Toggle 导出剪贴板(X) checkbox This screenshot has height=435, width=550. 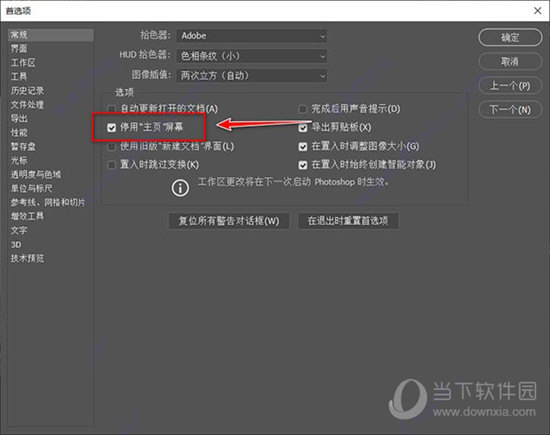[303, 128]
